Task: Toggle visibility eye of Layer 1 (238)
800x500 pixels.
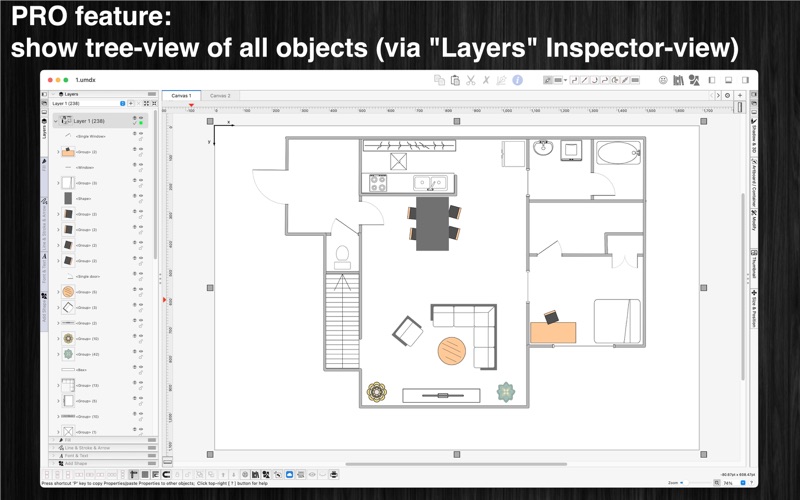Action: coord(141,118)
